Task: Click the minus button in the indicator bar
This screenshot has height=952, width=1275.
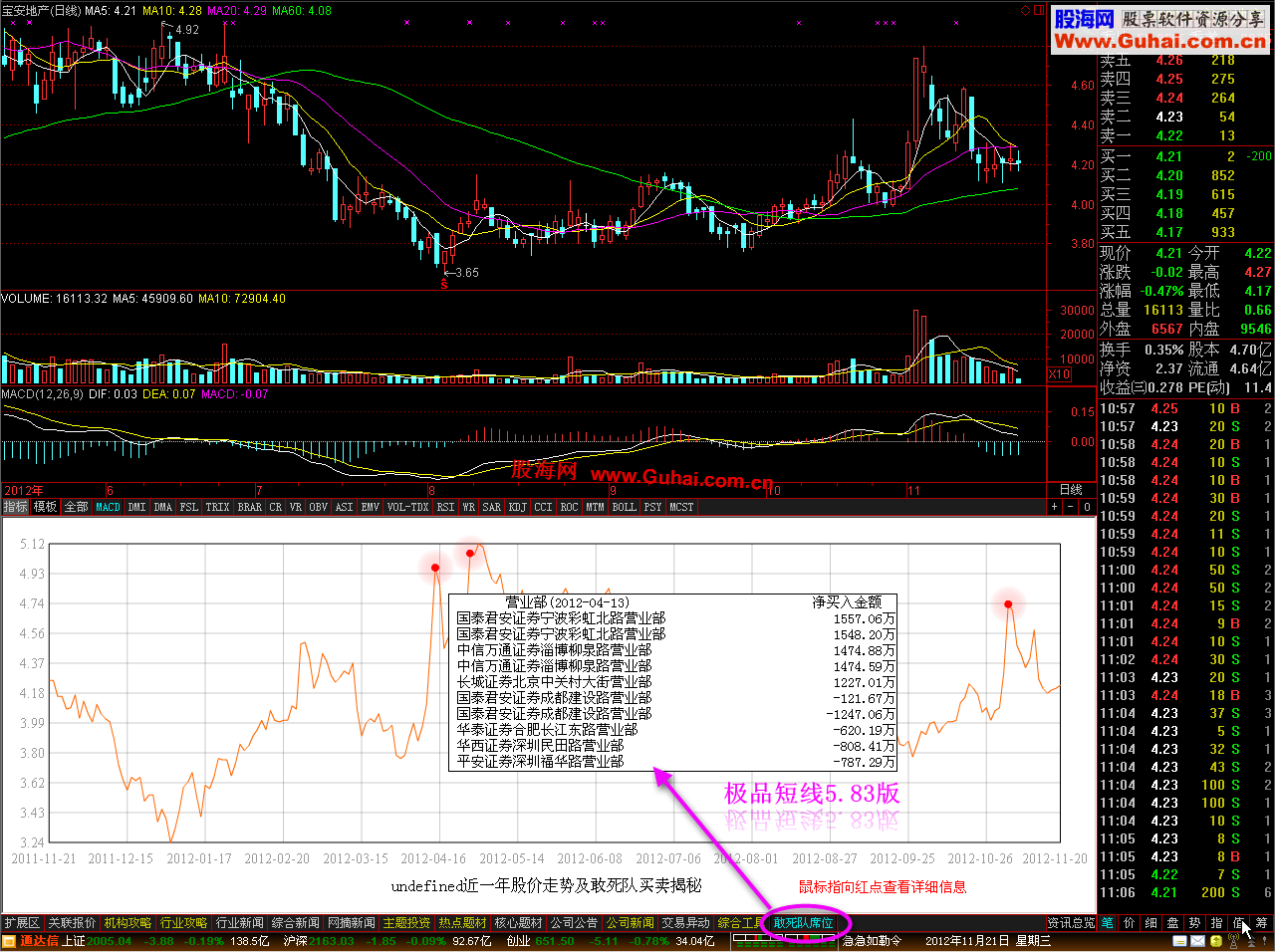Action: point(1071,507)
